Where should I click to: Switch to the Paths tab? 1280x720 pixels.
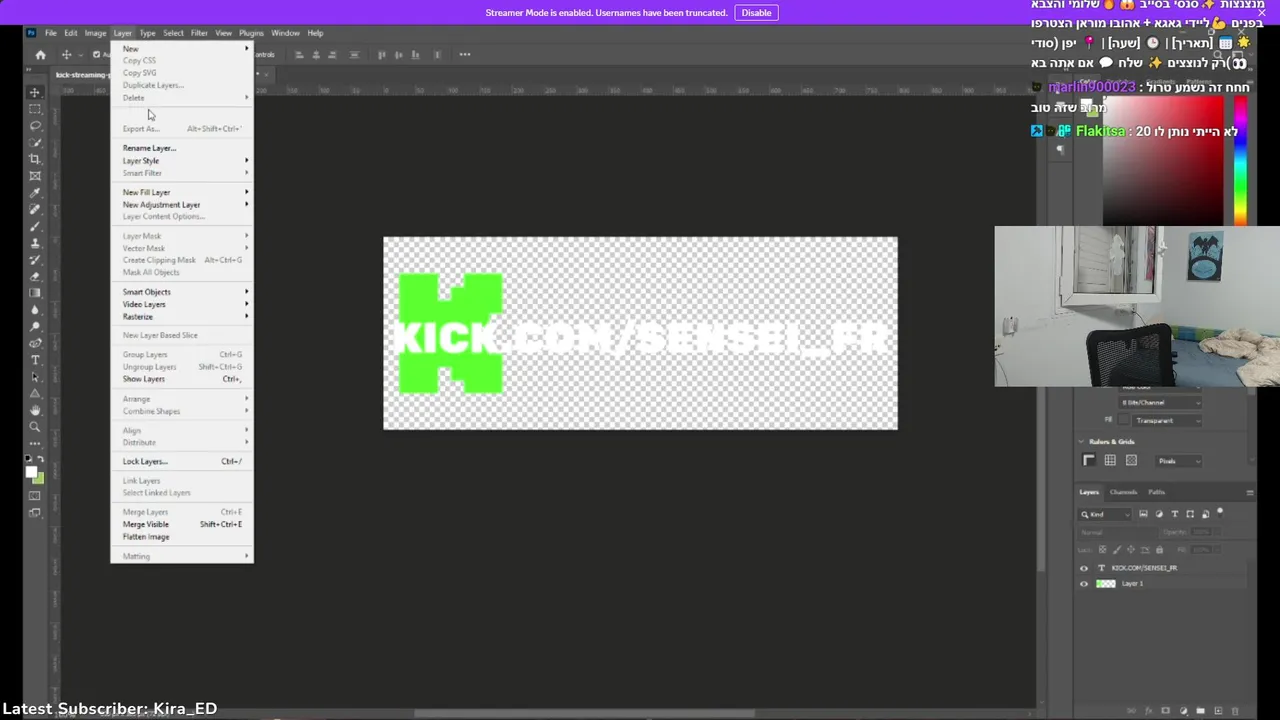click(1156, 492)
